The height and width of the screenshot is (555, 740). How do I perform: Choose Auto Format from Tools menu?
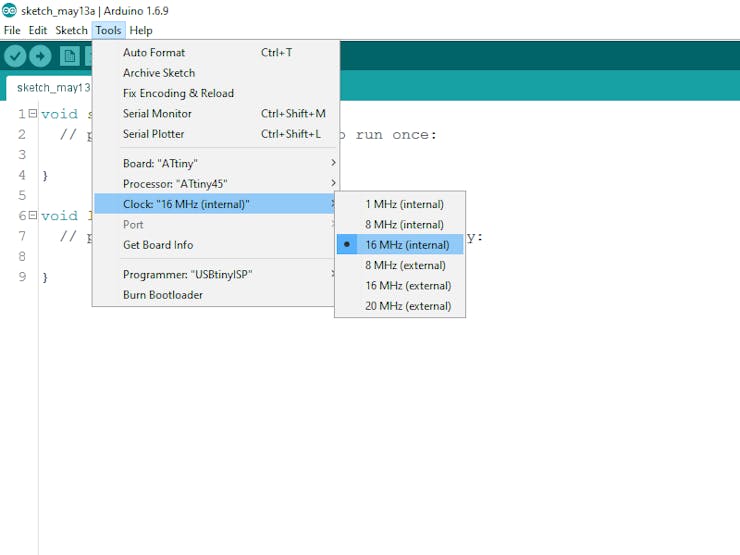coord(216,52)
